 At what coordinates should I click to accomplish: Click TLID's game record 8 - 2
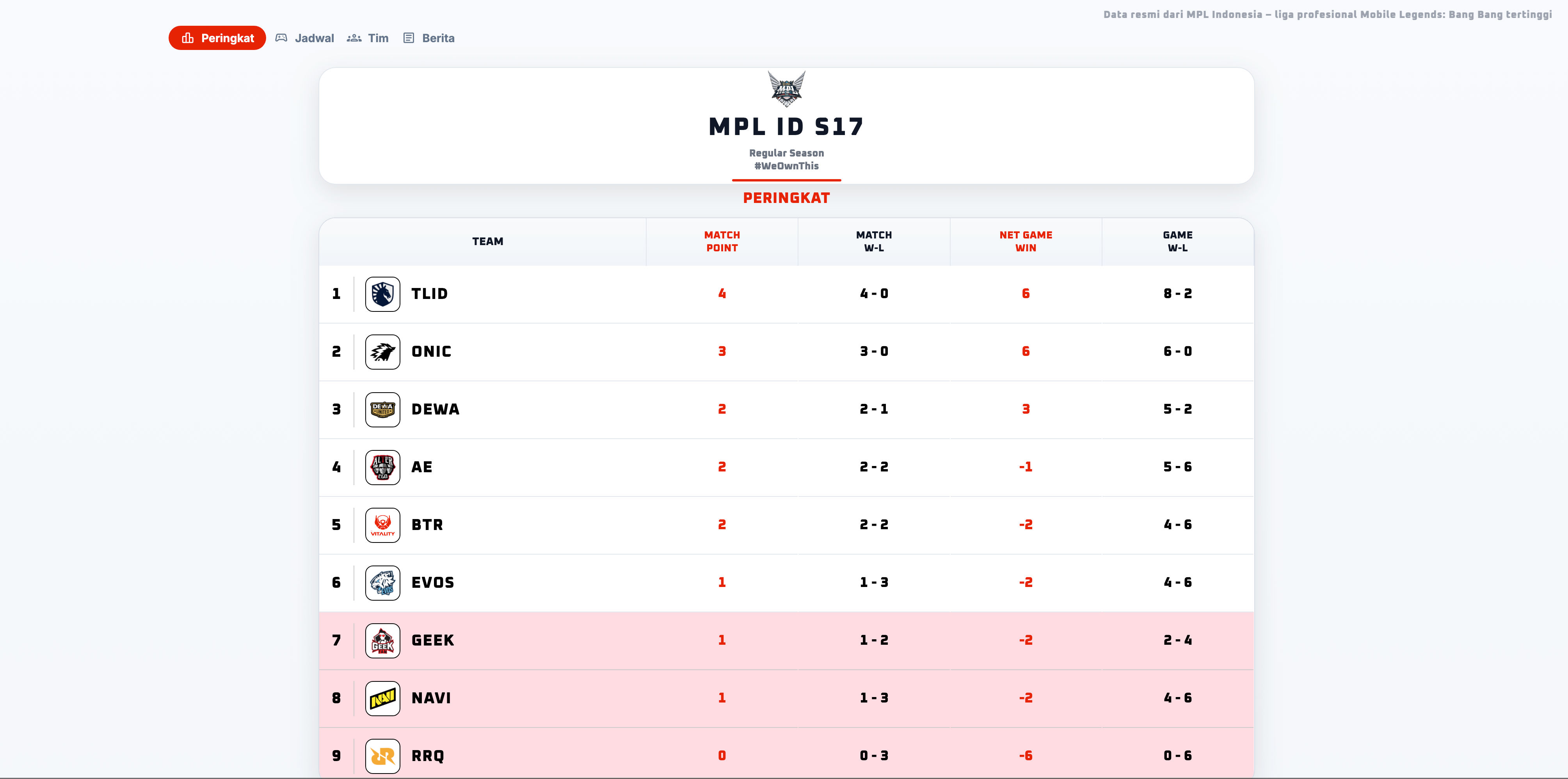pyautogui.click(x=1178, y=294)
